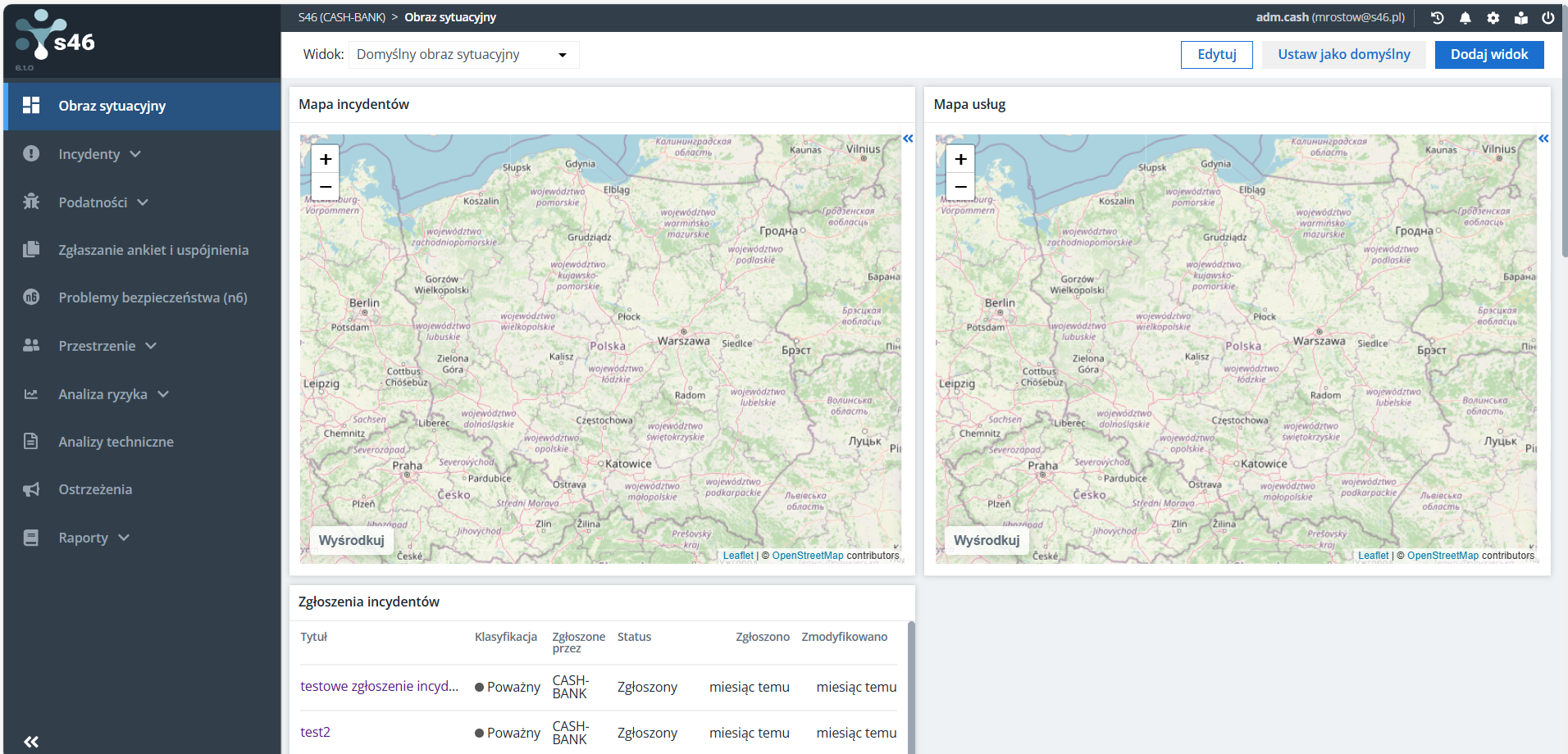Open Problemy bezpieczeństwa (n6) menu item

[153, 298]
